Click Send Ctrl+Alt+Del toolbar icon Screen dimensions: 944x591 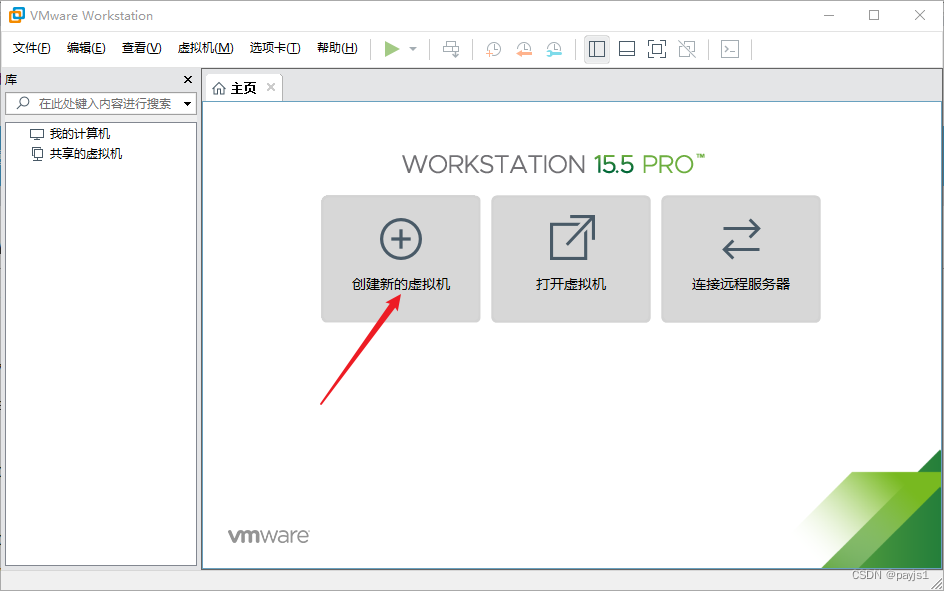(451, 49)
